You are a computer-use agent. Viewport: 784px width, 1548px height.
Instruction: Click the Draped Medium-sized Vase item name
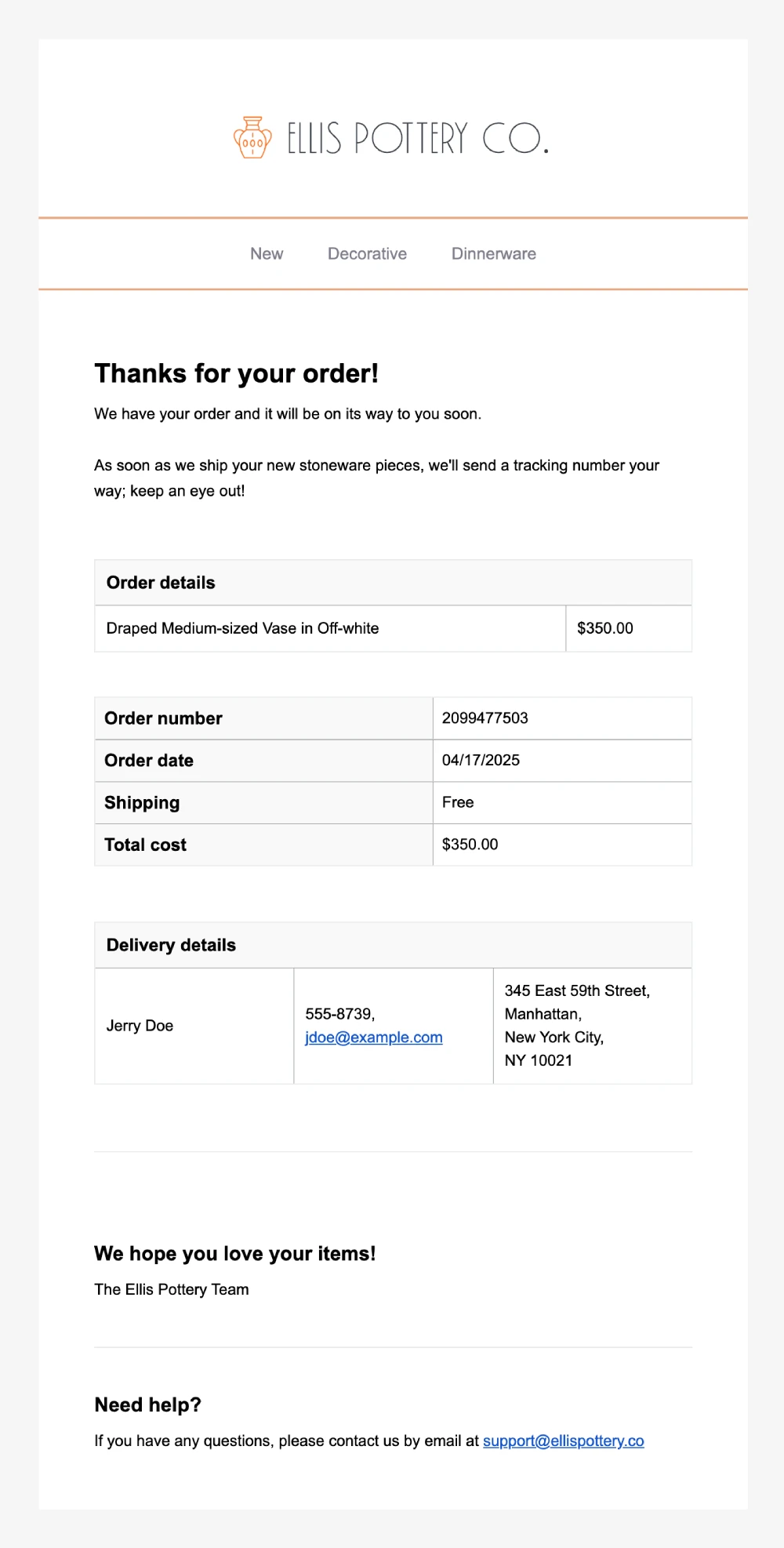[242, 628]
